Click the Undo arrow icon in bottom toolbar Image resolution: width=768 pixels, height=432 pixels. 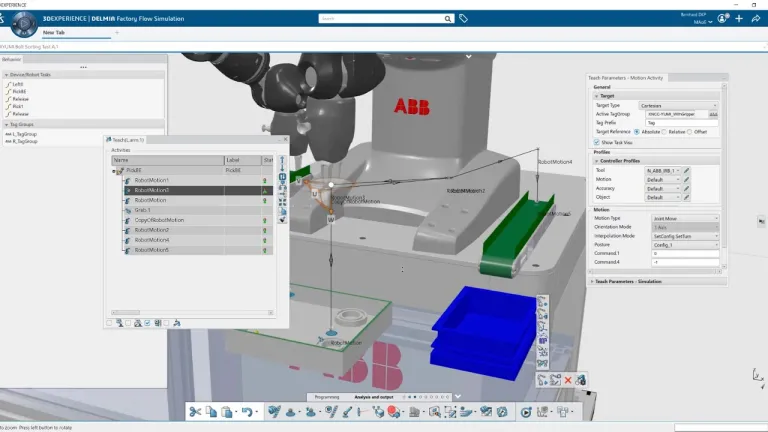246,412
